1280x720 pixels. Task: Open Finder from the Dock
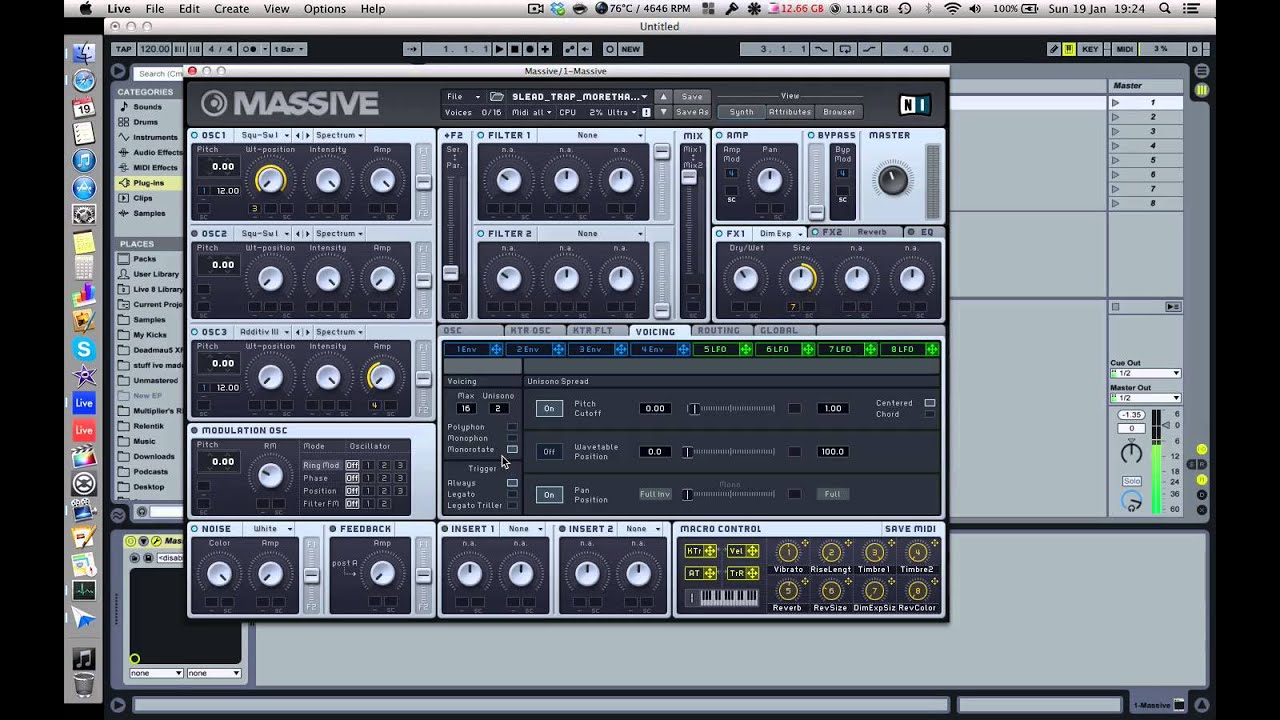[84, 53]
